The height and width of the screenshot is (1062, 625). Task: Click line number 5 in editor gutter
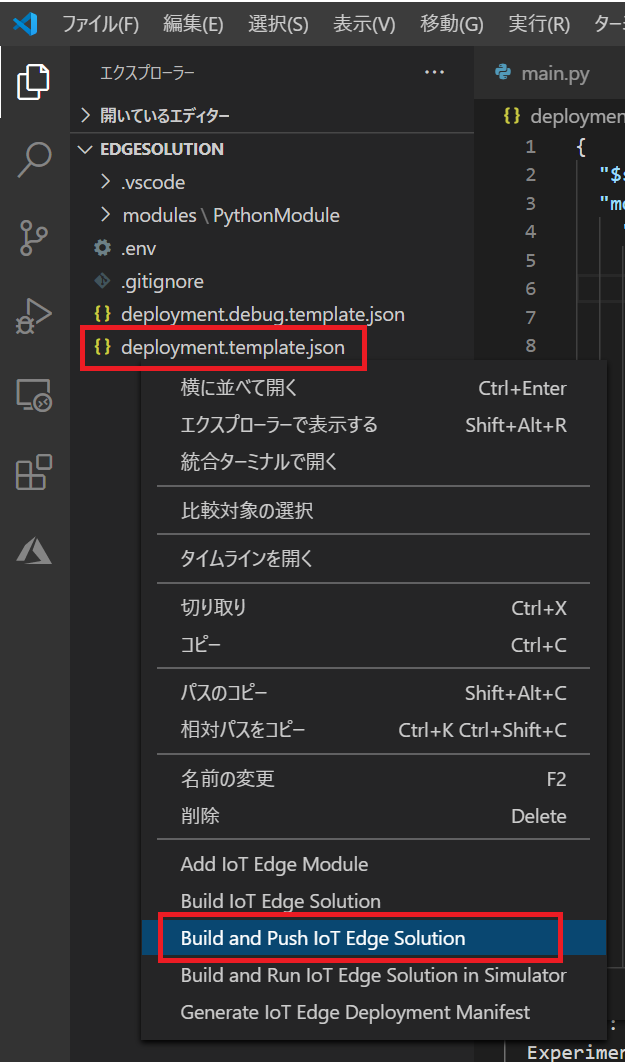pos(530,260)
